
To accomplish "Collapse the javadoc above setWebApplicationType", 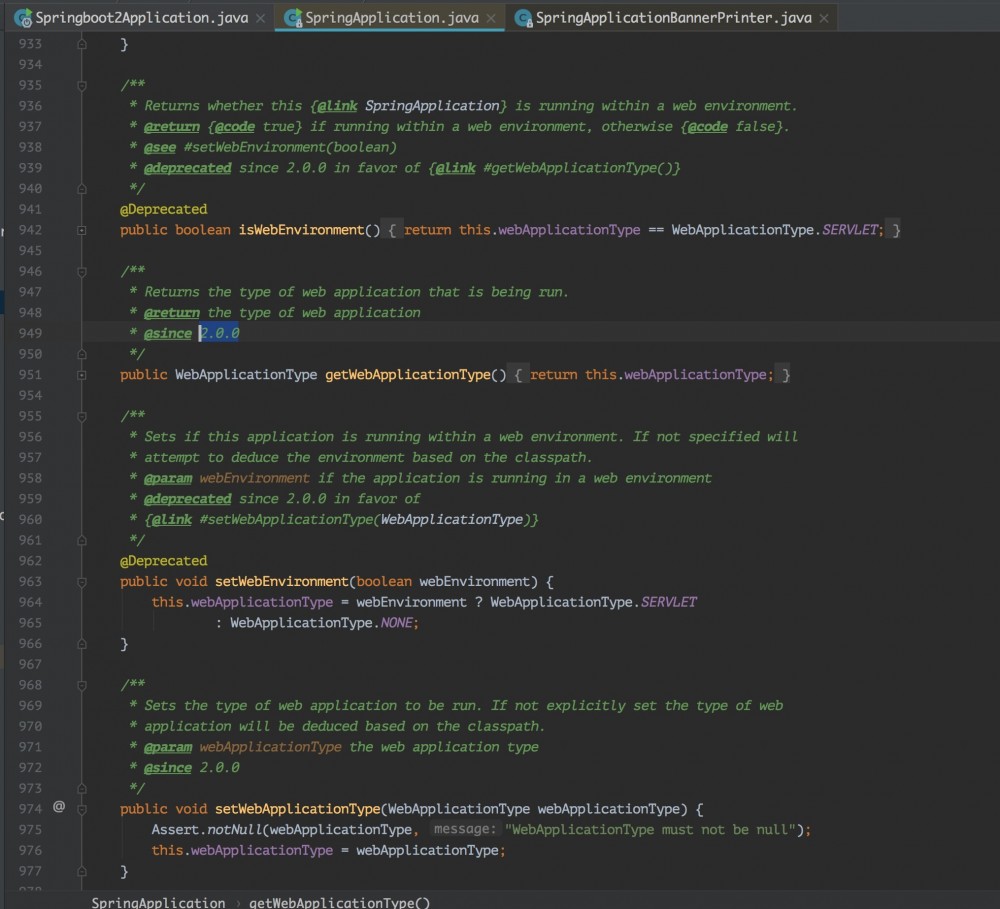I will coord(81,684).
